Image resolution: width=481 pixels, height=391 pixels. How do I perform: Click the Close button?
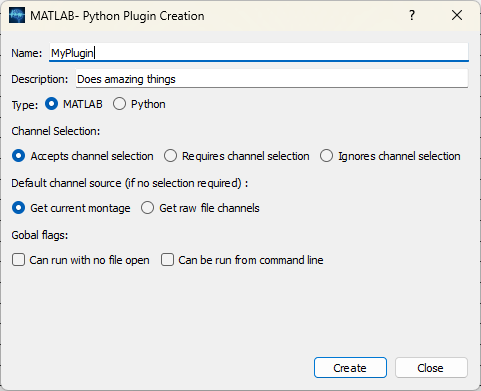pos(431,368)
